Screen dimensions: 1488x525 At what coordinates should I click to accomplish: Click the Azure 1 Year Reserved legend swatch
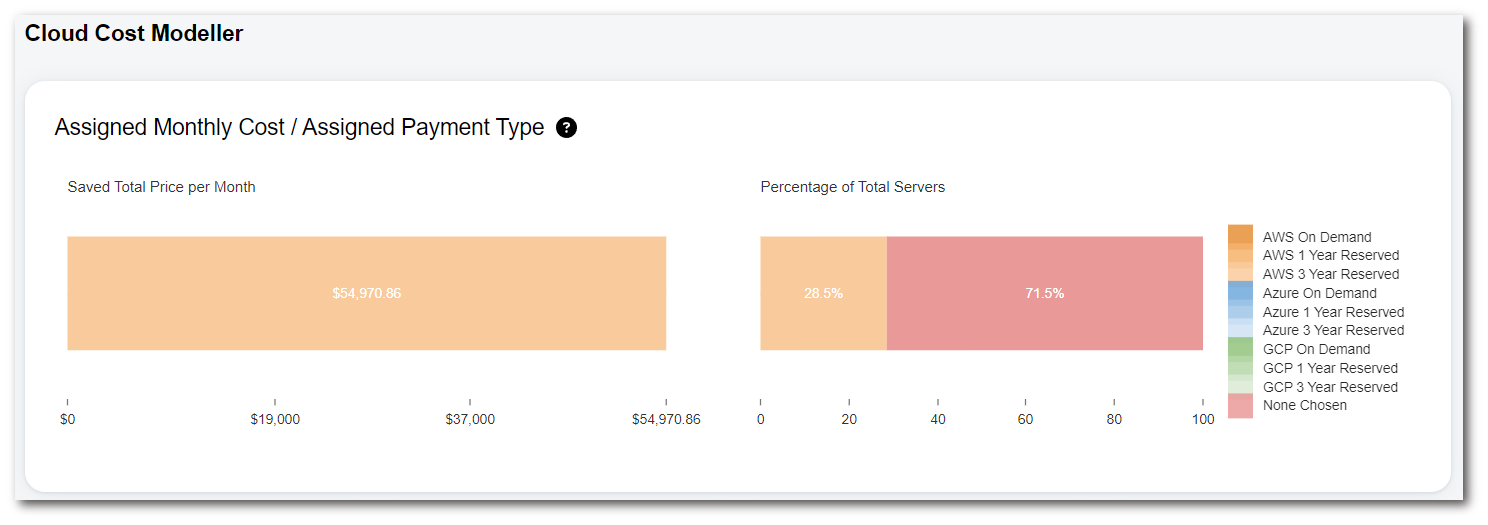pos(1240,311)
